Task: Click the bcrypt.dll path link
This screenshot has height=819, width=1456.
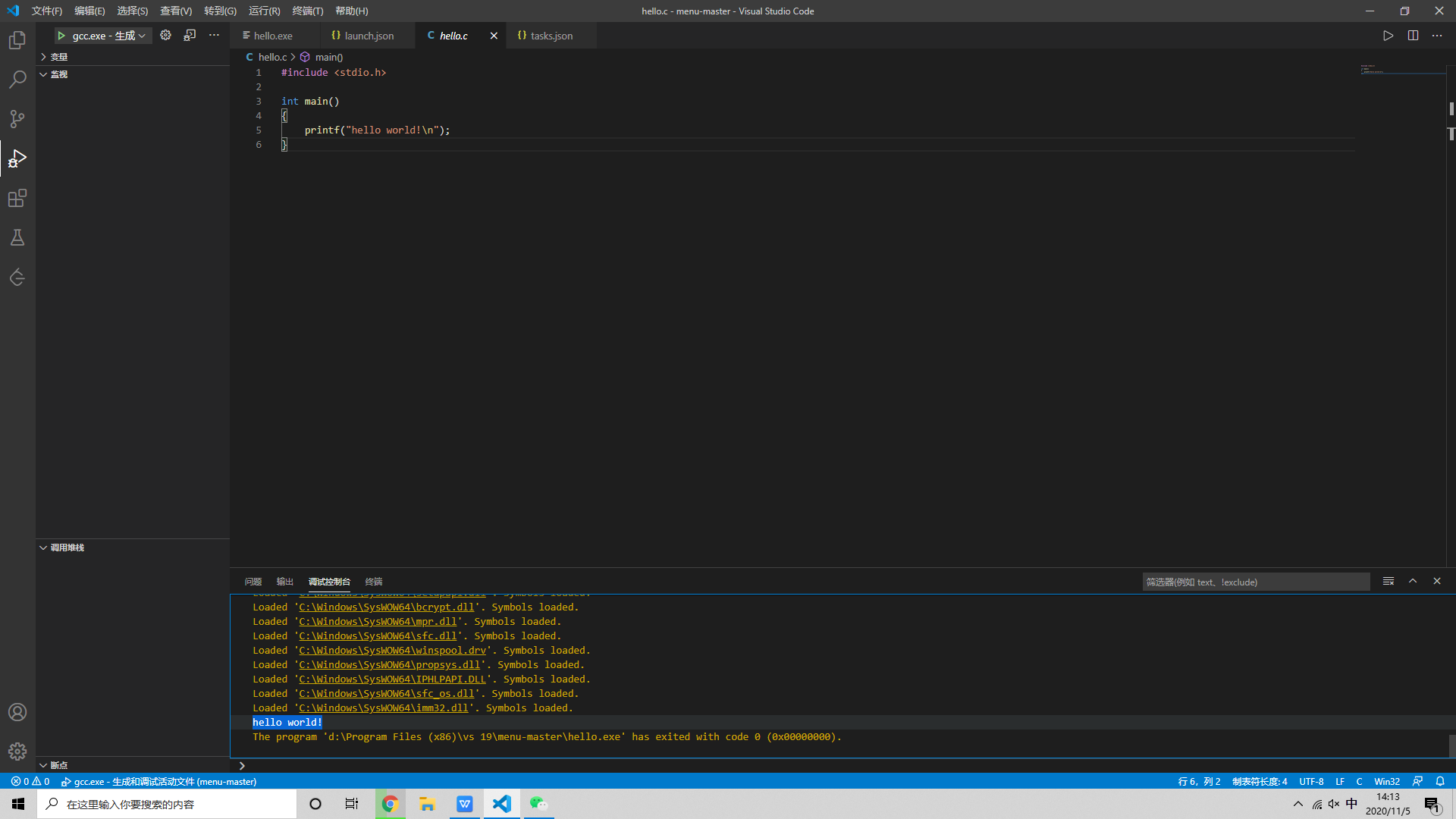Action: [386, 607]
